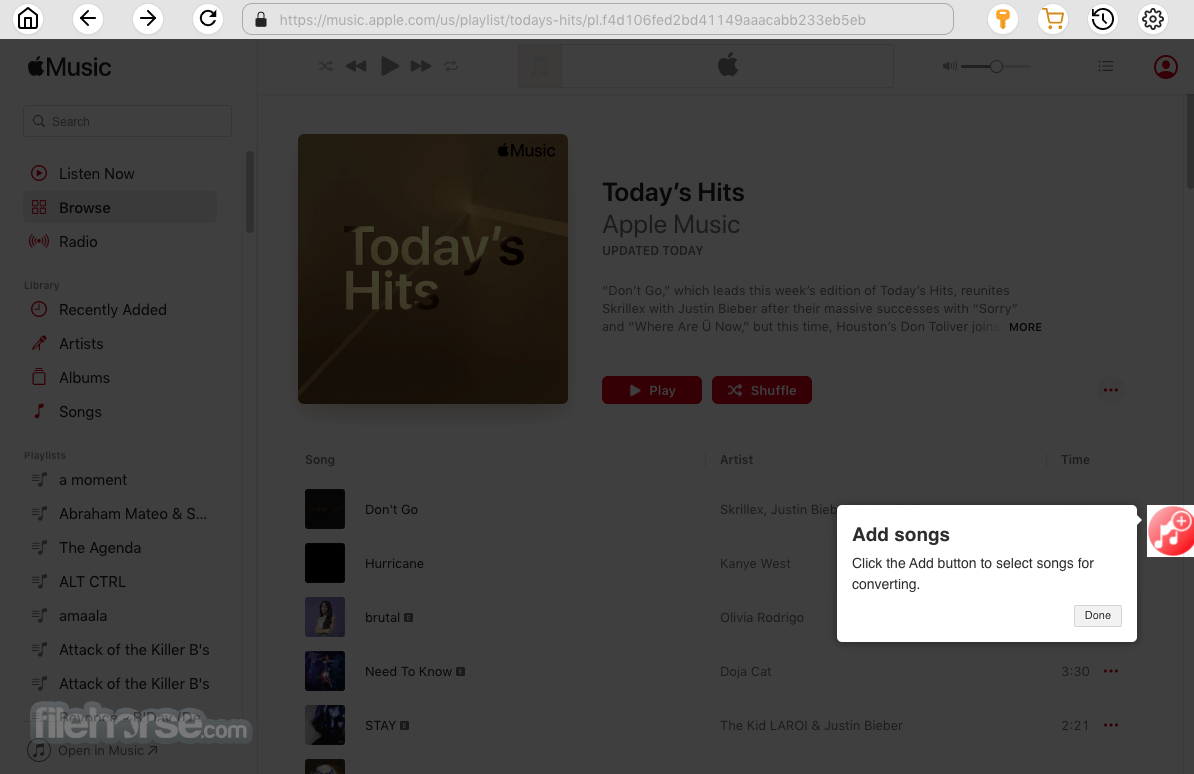The width and height of the screenshot is (1194, 774).
Task: Open Olivia Rodrigo artist link
Action: point(761,618)
